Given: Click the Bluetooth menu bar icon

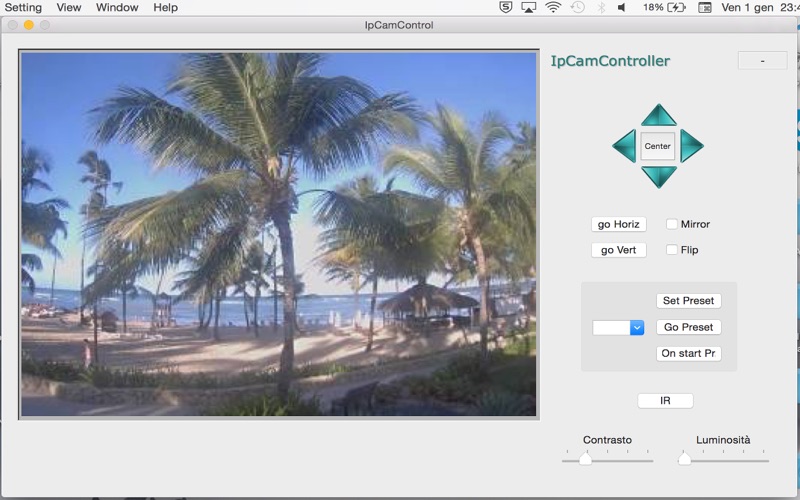Looking at the screenshot, I should coord(601,7).
